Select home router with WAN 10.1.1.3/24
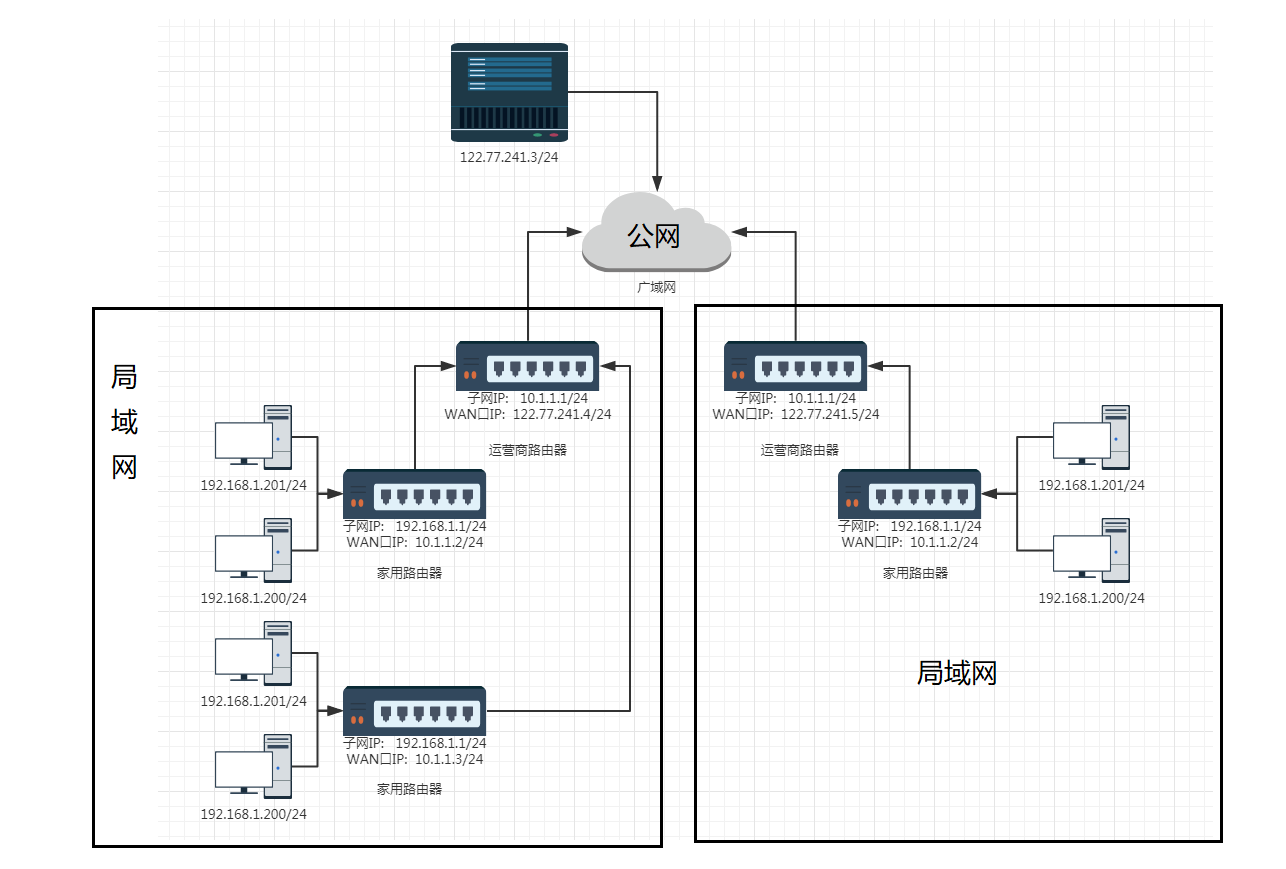This screenshot has height=869, width=1286. tap(415, 711)
